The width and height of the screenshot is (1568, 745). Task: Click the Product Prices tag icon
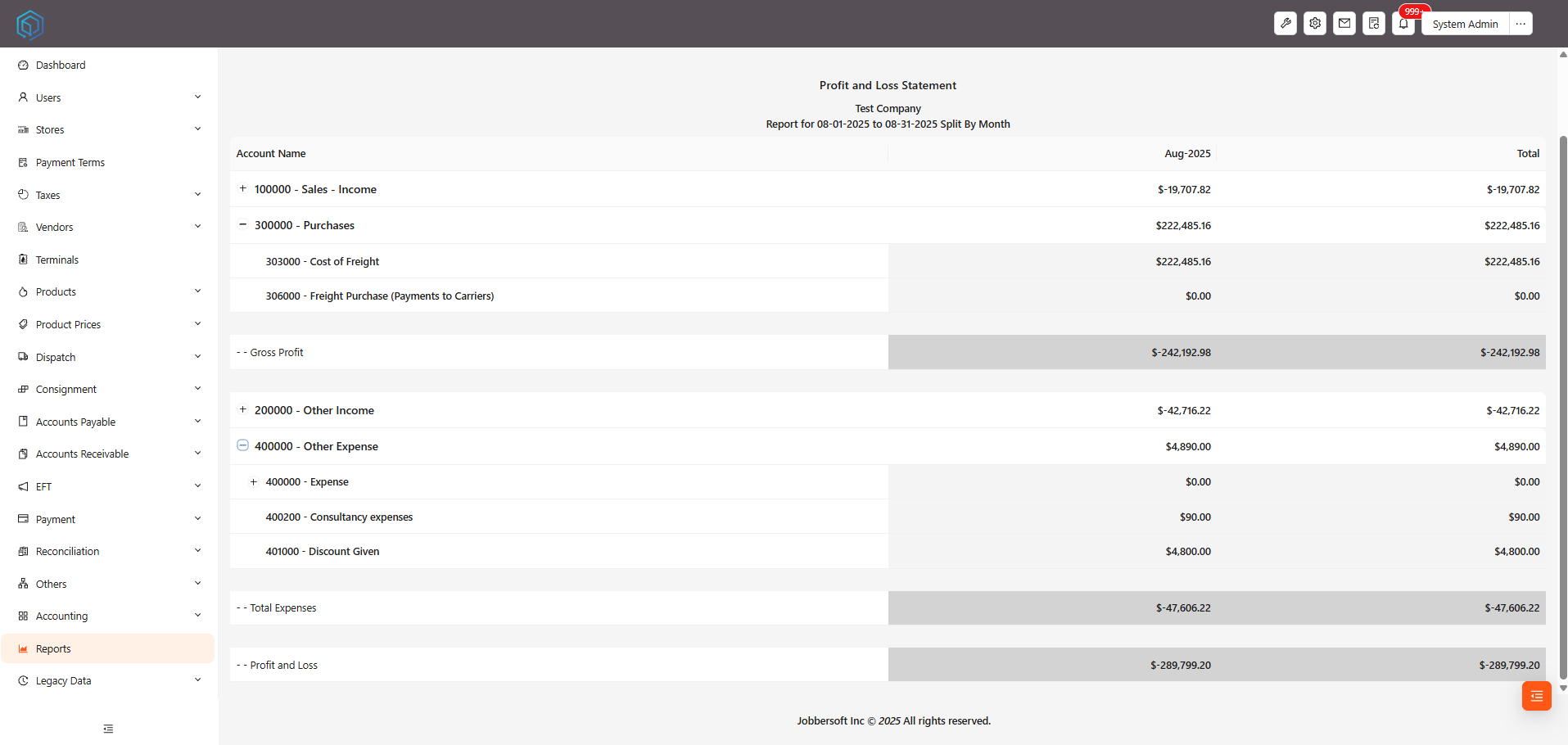[x=23, y=324]
